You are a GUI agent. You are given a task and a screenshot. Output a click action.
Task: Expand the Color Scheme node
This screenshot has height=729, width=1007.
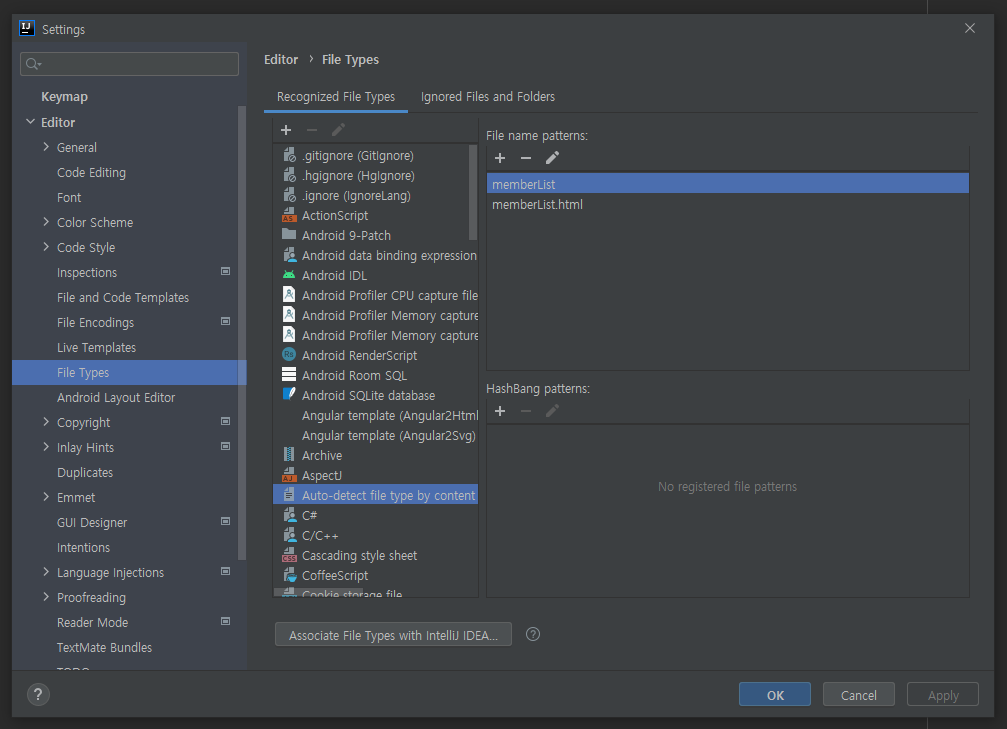[46, 222]
